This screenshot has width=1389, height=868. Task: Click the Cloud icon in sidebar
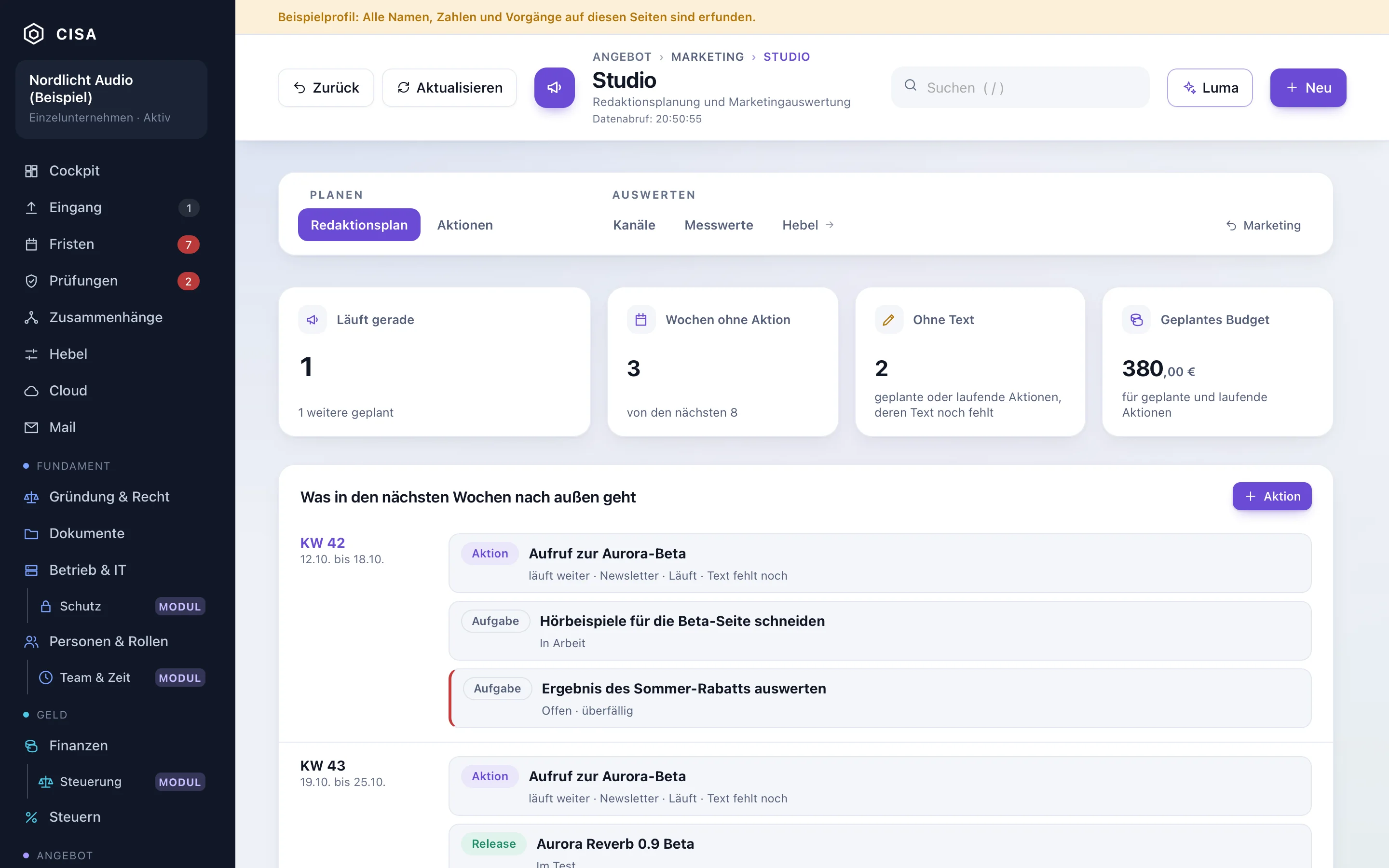[31, 391]
